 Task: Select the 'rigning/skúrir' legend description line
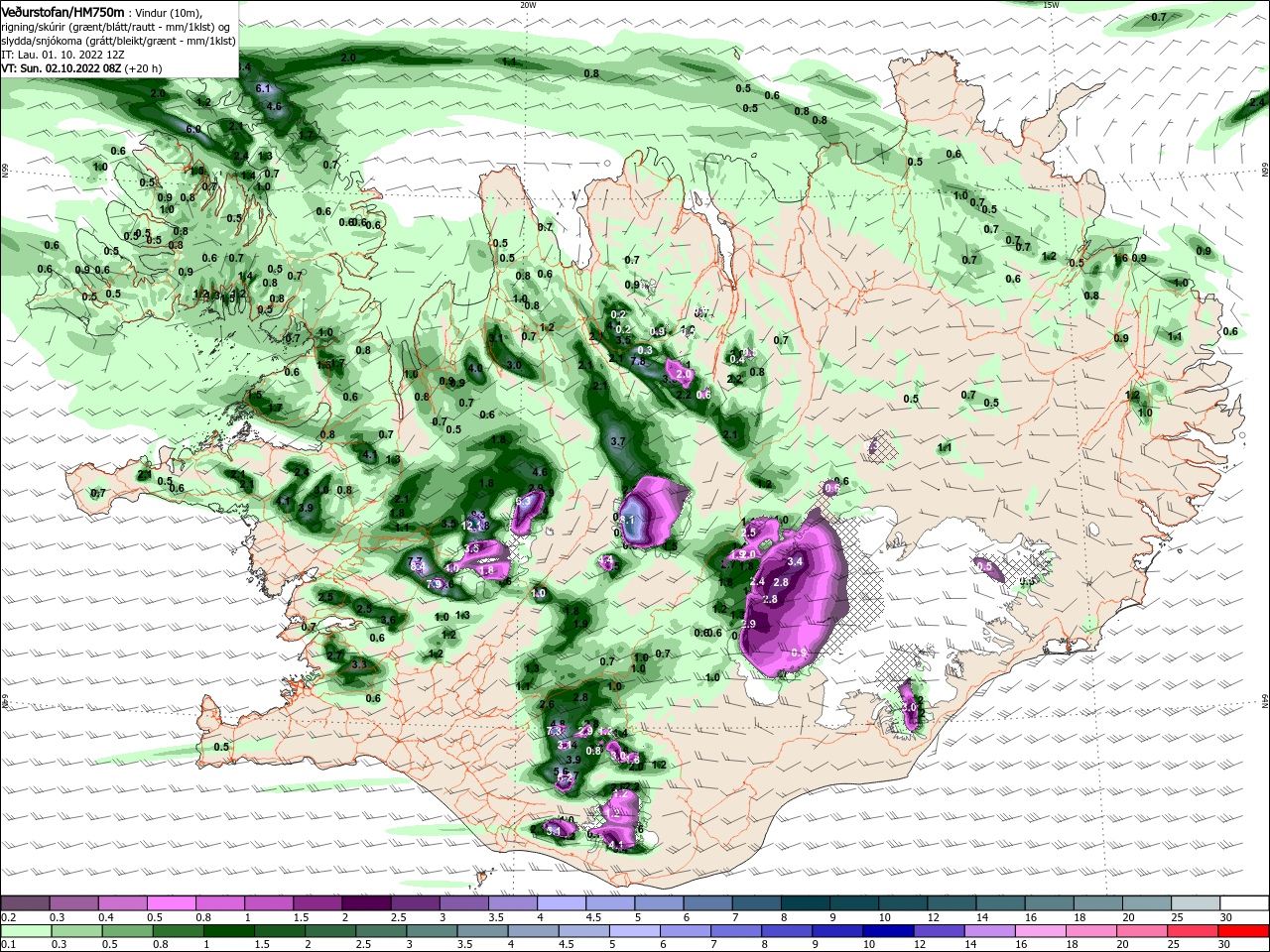click(x=117, y=27)
